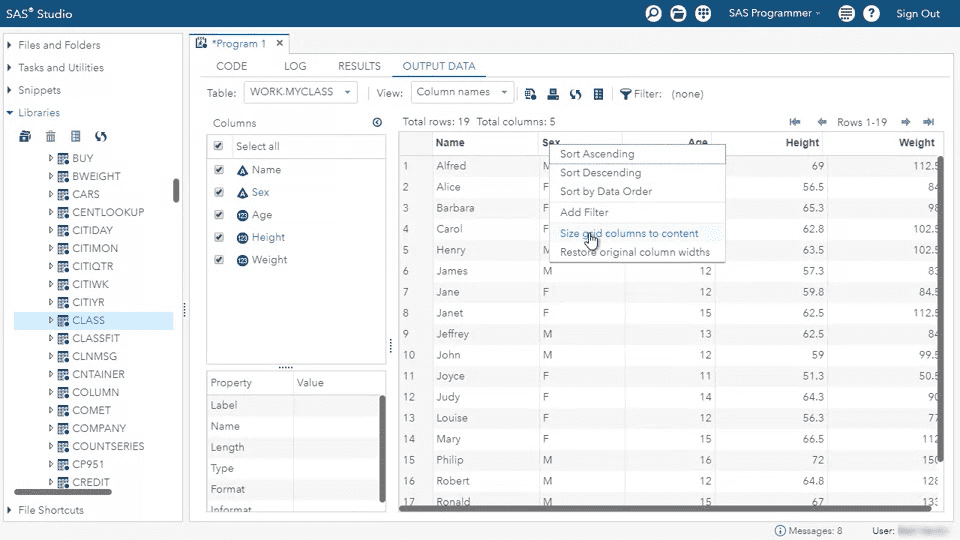Jump to the last page of rows
Screen dimensions: 960x540
[928, 122]
